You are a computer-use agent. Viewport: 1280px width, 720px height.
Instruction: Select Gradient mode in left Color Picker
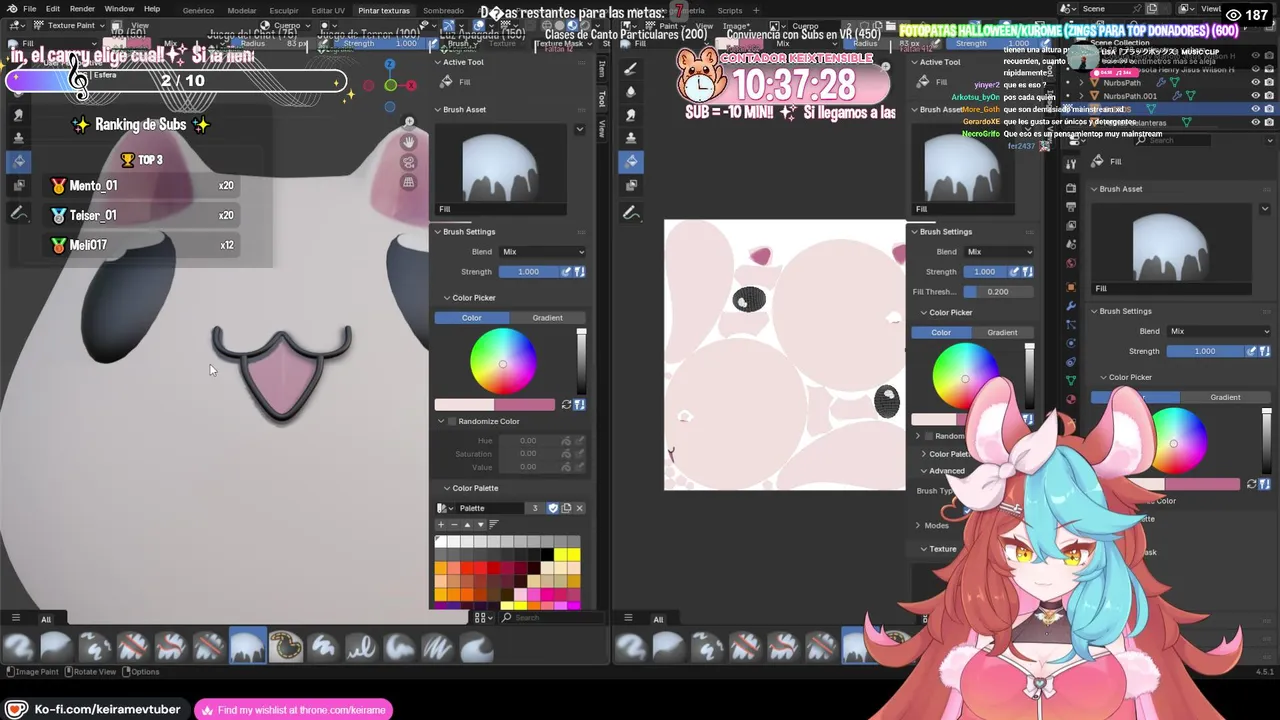click(x=547, y=318)
